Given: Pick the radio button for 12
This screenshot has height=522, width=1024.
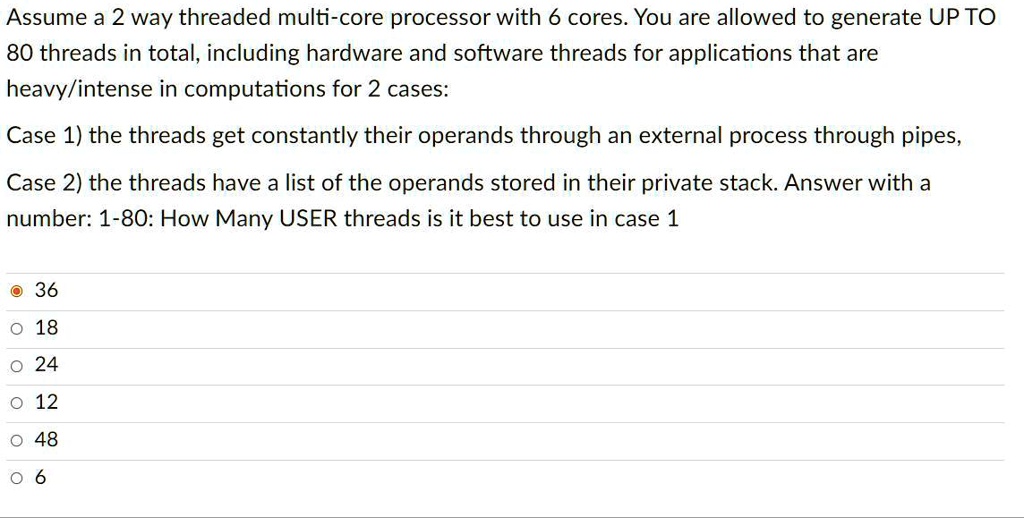Looking at the screenshot, I should tap(16, 404).
